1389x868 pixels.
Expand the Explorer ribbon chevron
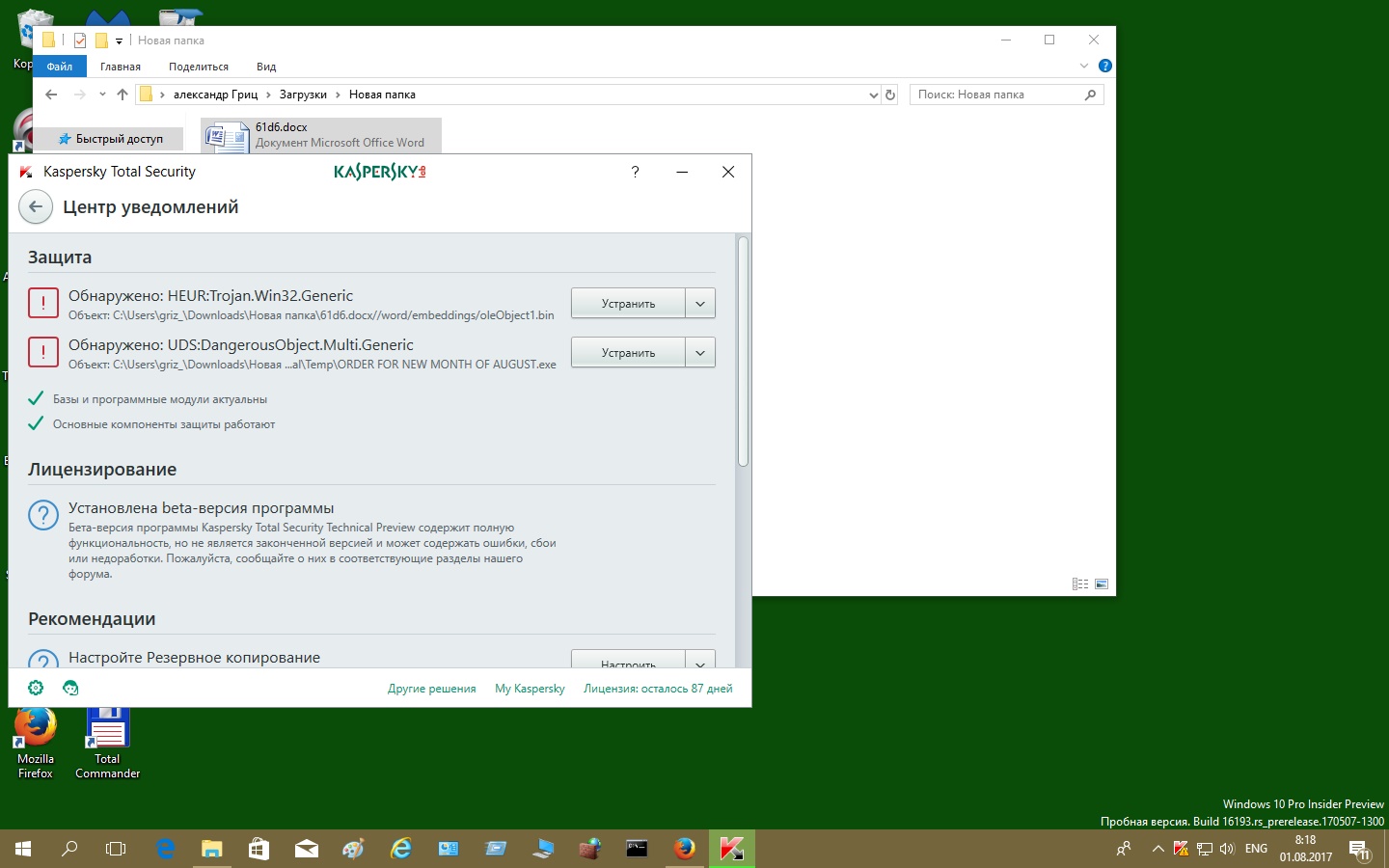pyautogui.click(x=1084, y=66)
